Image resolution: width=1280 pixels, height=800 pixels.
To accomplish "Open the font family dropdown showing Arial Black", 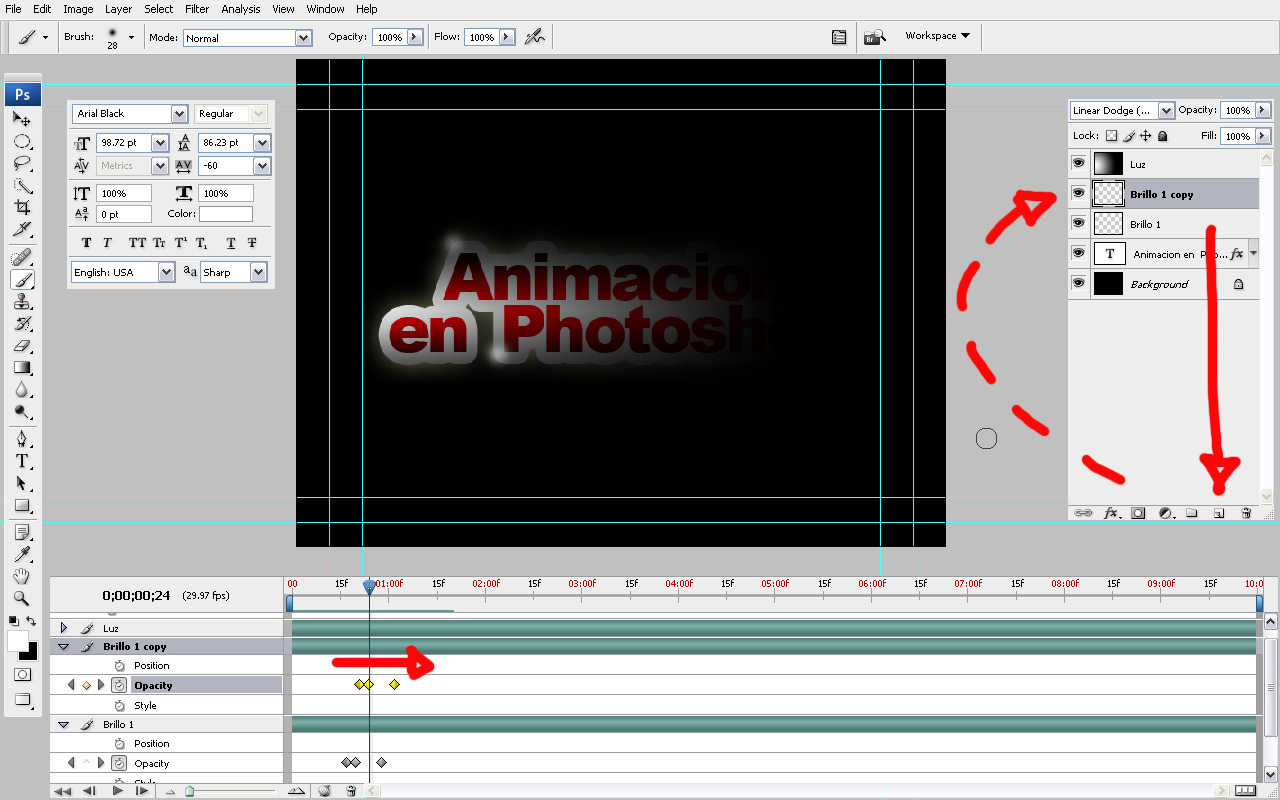I will pyautogui.click(x=179, y=114).
